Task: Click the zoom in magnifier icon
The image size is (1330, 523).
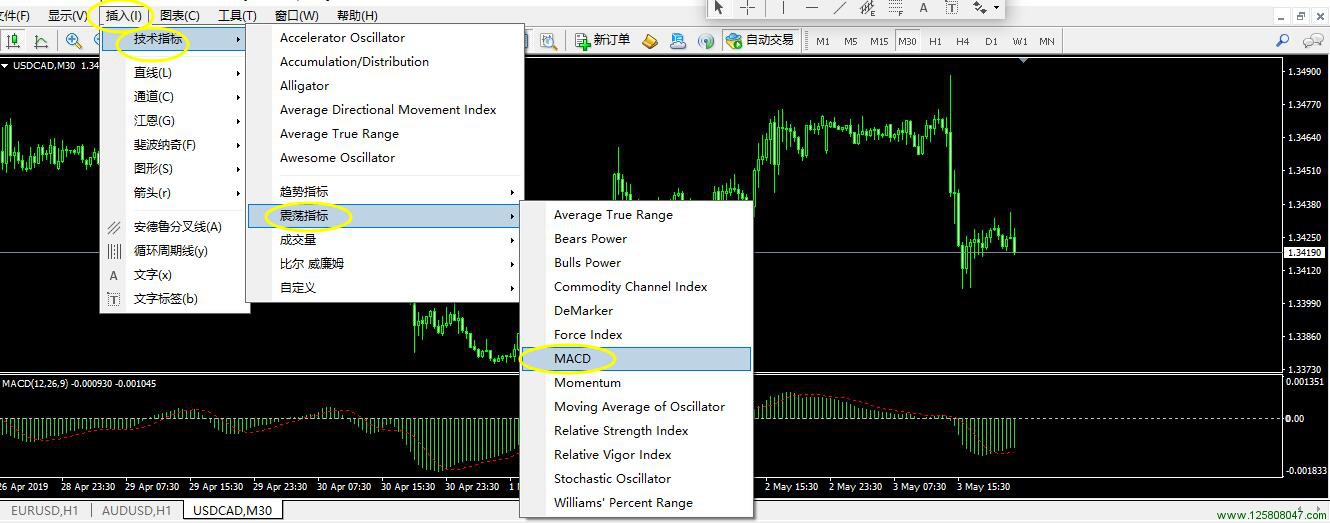Action: [74, 41]
